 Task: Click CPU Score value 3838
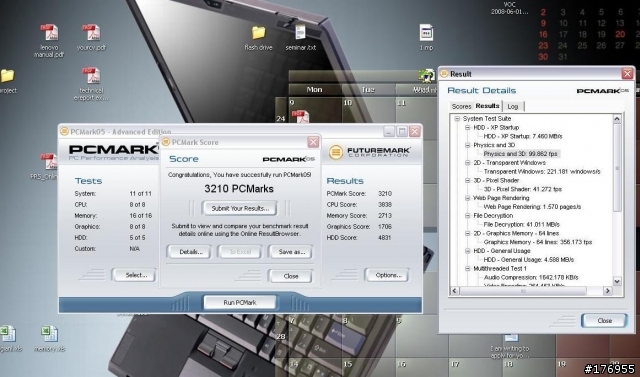[384, 204]
